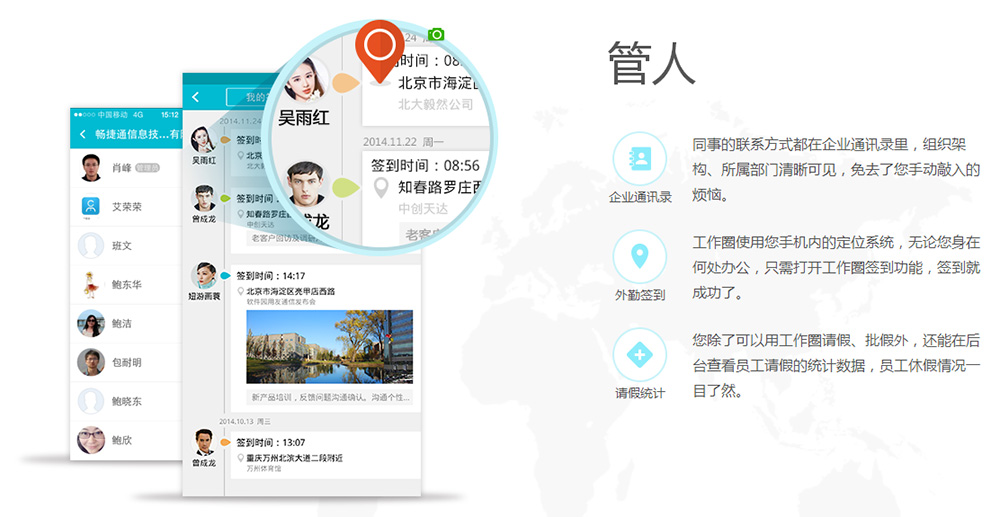Screen dimensions: 1000x517
Task: Choose contact 鲍欣 at list bottom
Action: point(121,440)
